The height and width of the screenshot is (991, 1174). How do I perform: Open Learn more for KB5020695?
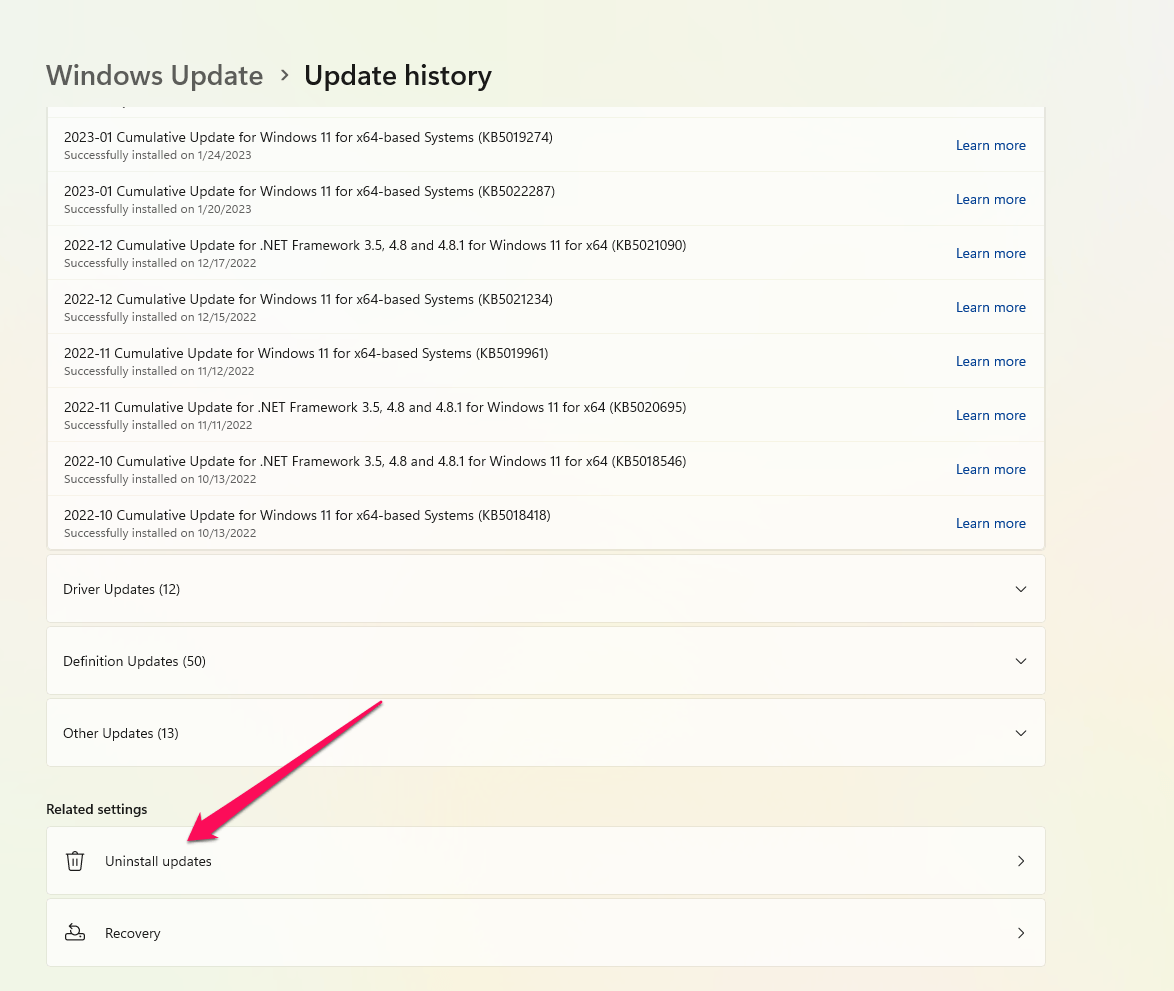pos(991,415)
